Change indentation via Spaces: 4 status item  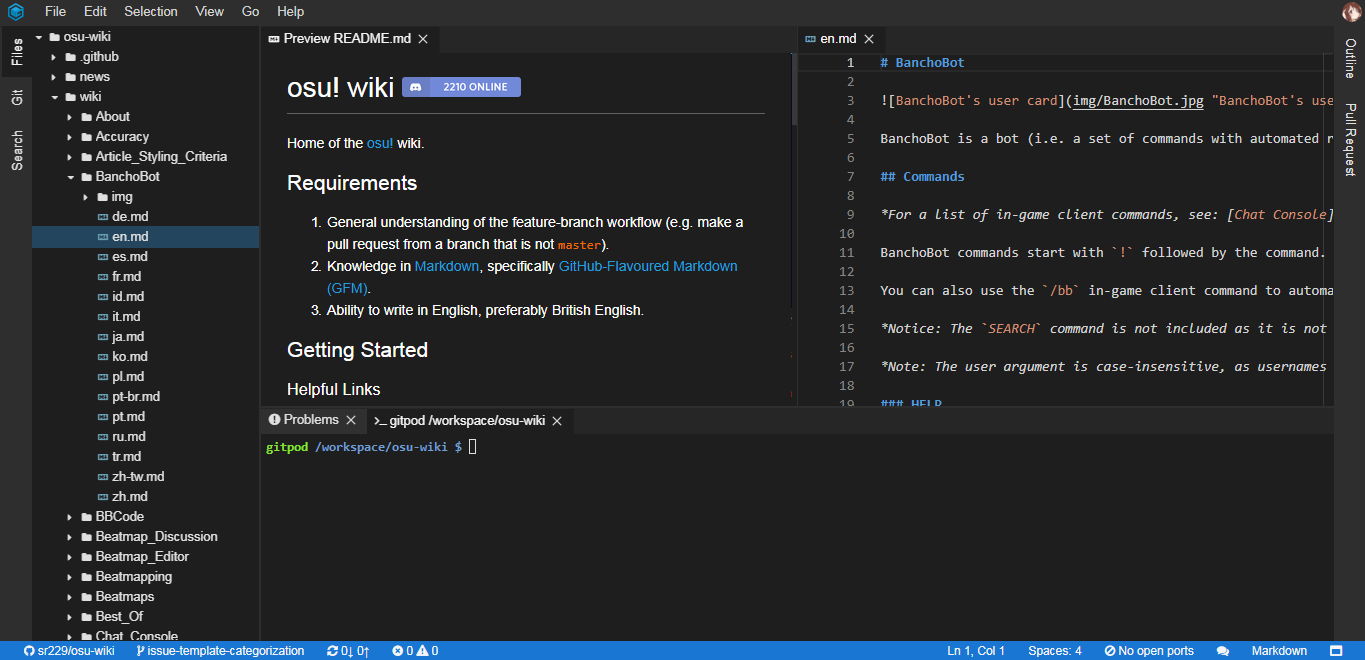1055,651
